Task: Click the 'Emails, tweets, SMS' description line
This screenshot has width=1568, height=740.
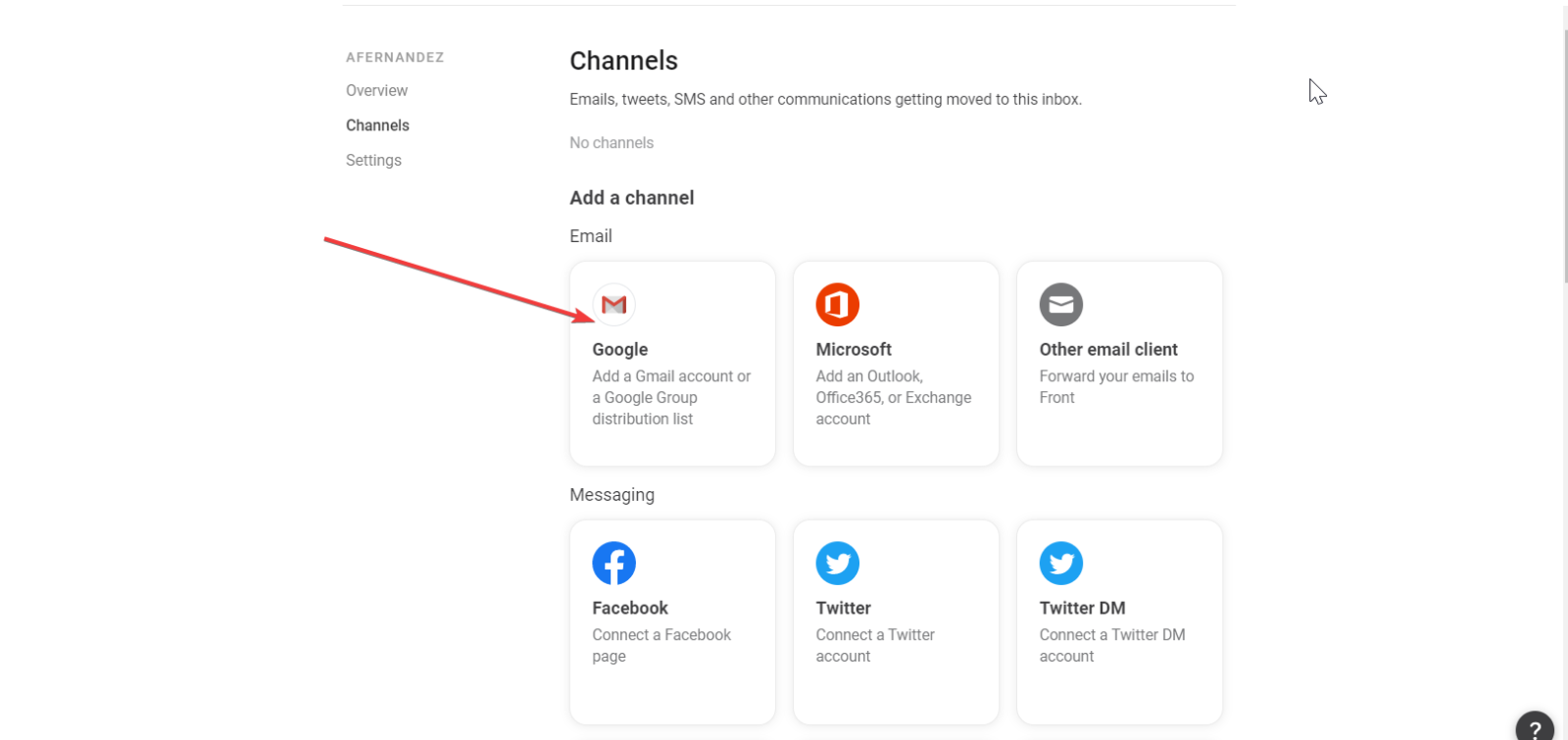Action: (x=826, y=100)
